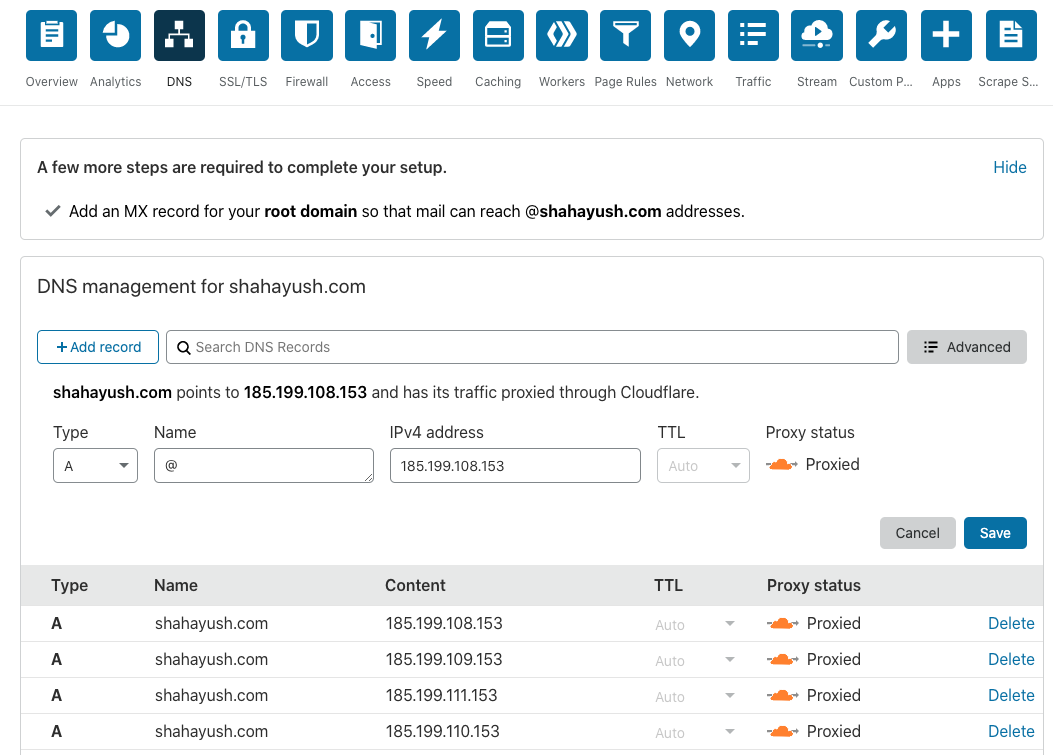Toggle proxy cloud for 185.199.111.153 row

[782, 696]
